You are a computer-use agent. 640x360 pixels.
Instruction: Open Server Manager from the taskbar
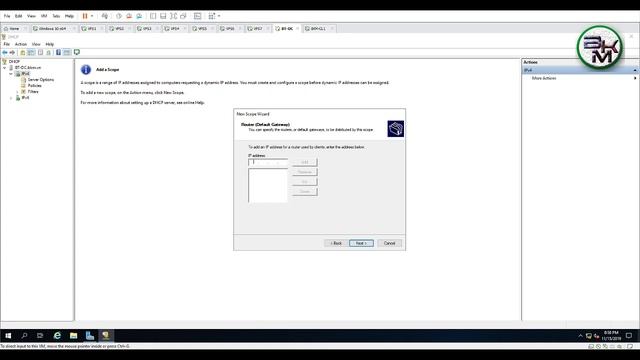[90, 336]
